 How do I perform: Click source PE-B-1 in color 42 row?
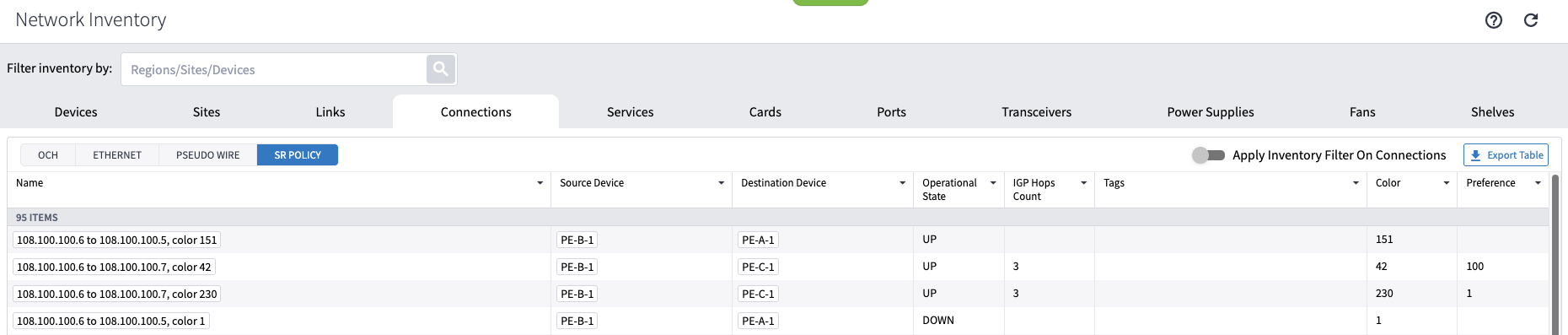click(x=577, y=267)
